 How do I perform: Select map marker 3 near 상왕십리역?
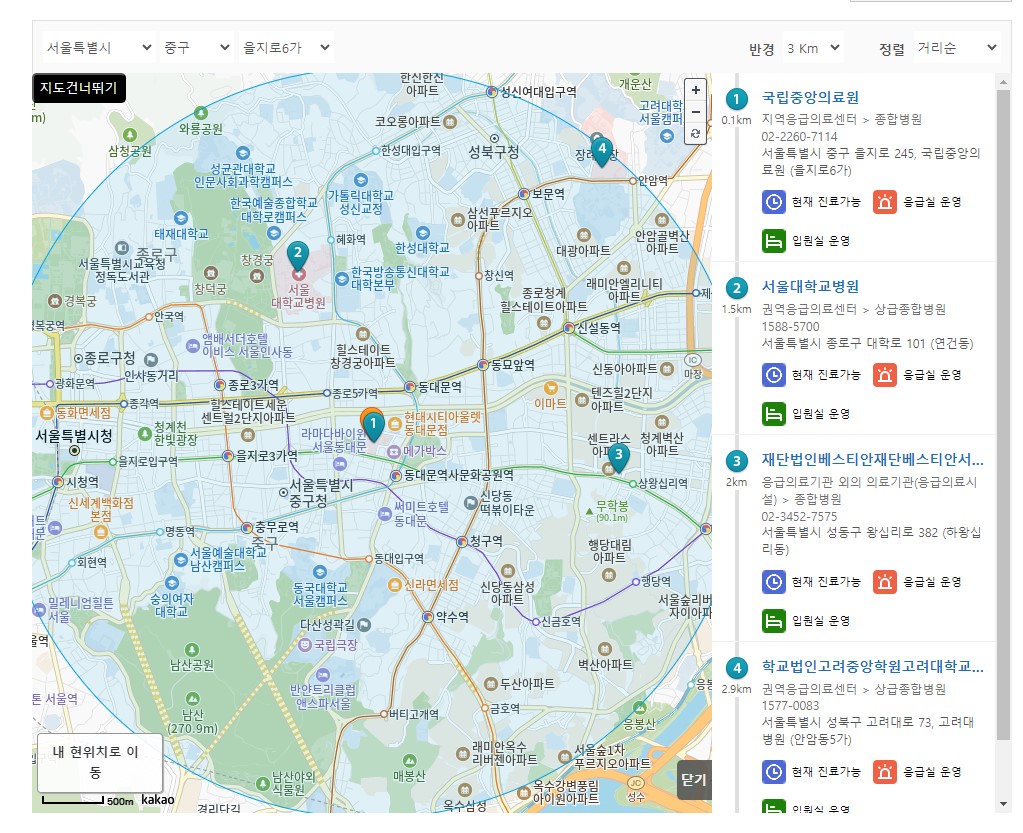click(x=618, y=458)
